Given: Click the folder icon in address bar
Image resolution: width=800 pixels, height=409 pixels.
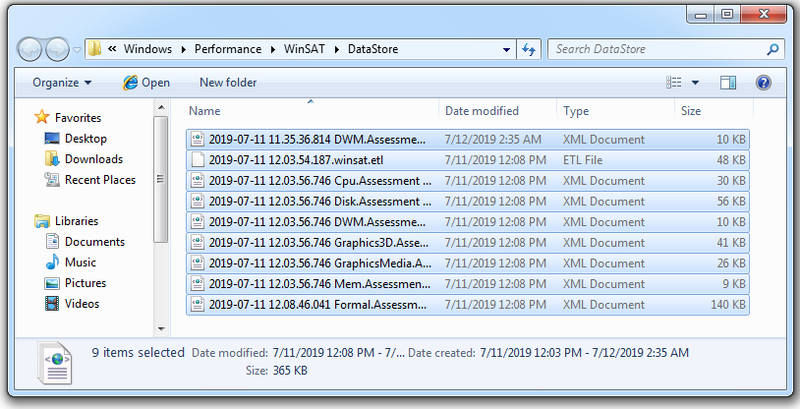Looking at the screenshot, I should (95, 49).
